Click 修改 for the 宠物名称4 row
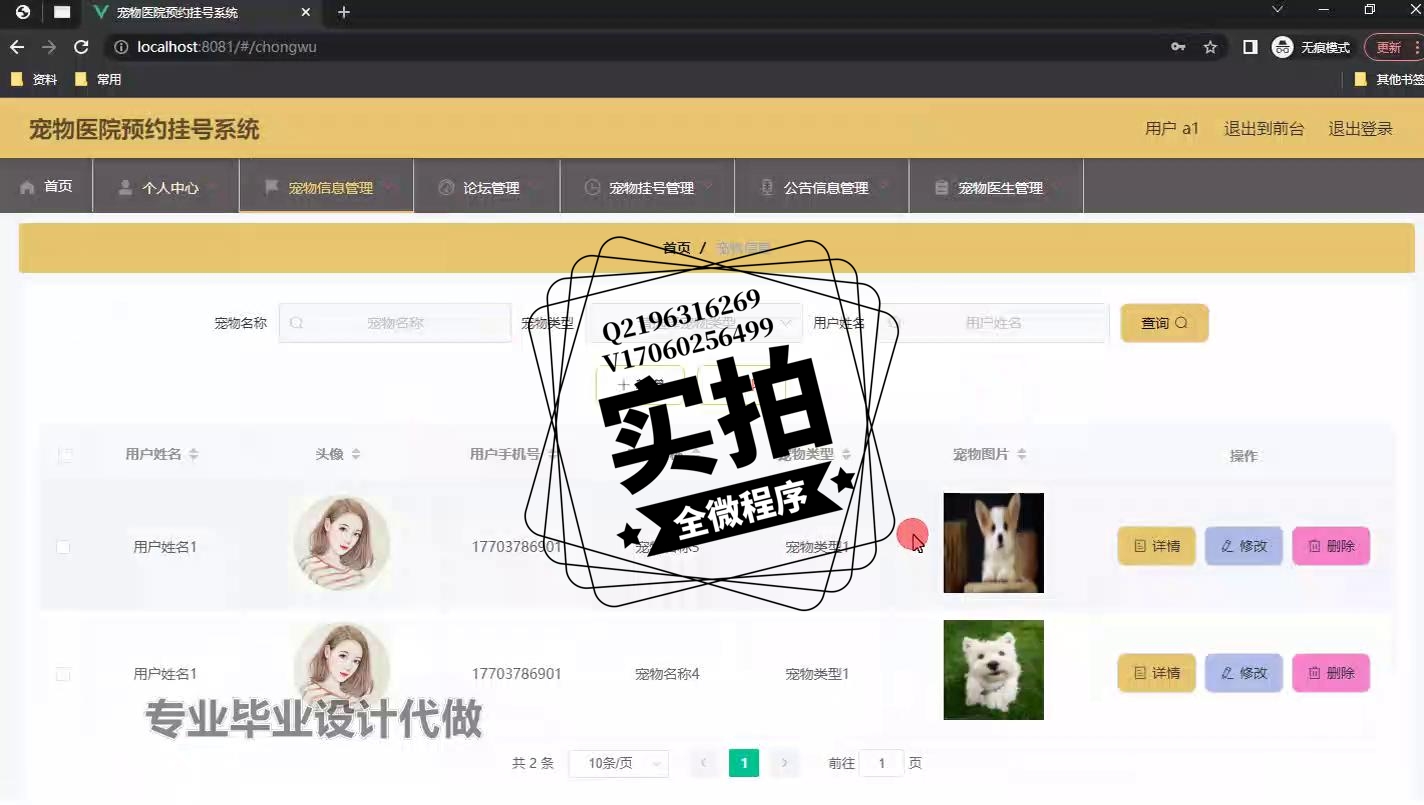Viewport: 1424px width, 805px height. 1244,673
